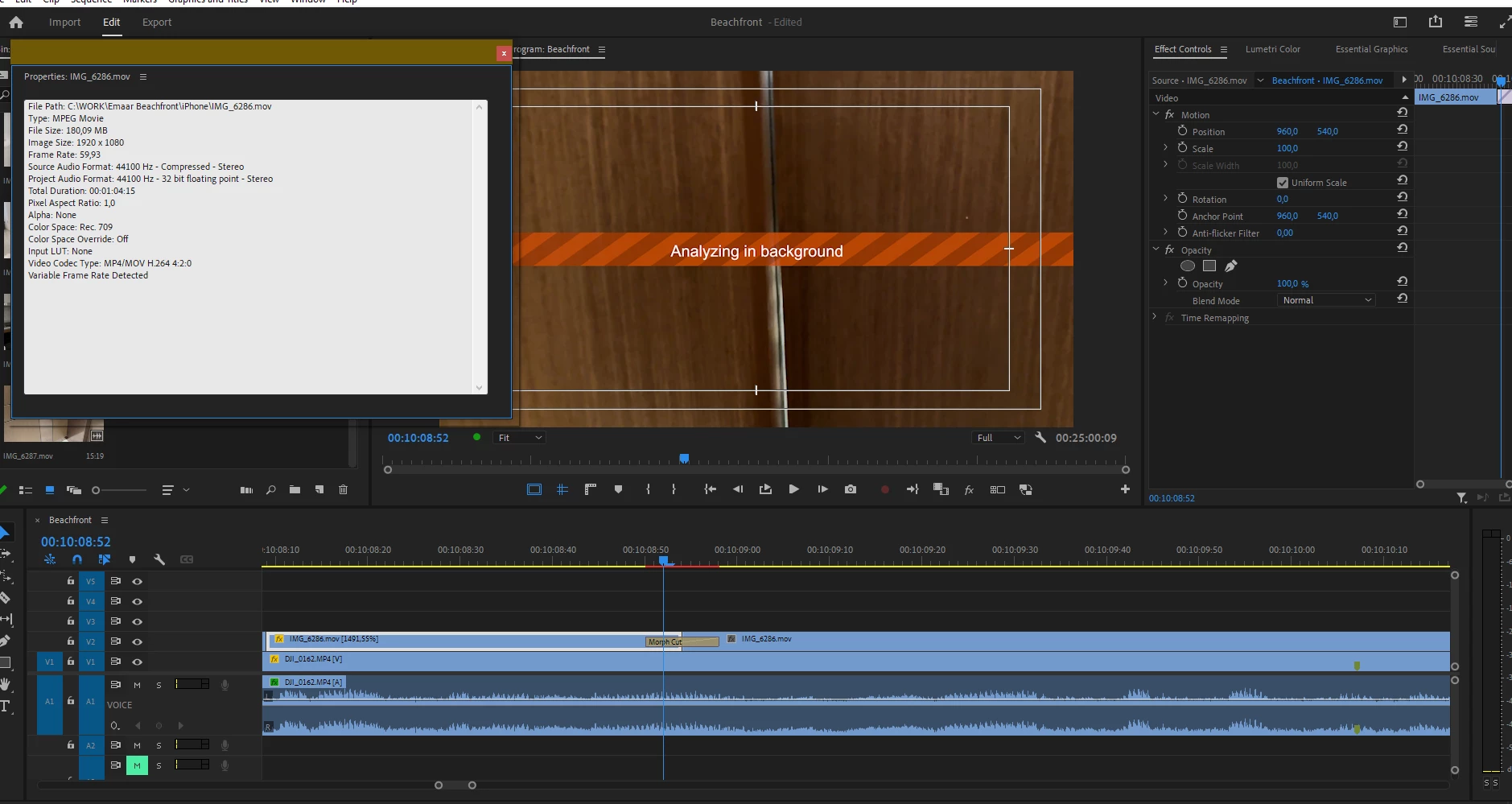This screenshot has width=1512, height=804.
Task: Select the Morph Cut transition on timeline
Action: click(x=682, y=642)
